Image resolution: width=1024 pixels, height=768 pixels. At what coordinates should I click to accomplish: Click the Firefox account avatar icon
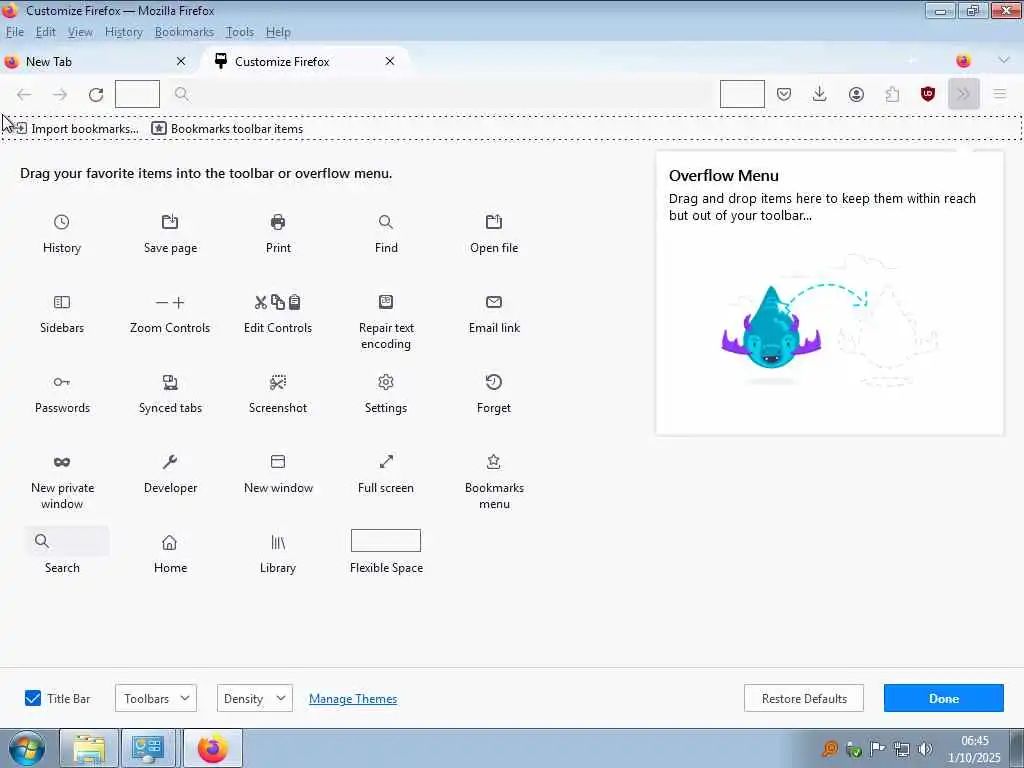[x=856, y=94]
